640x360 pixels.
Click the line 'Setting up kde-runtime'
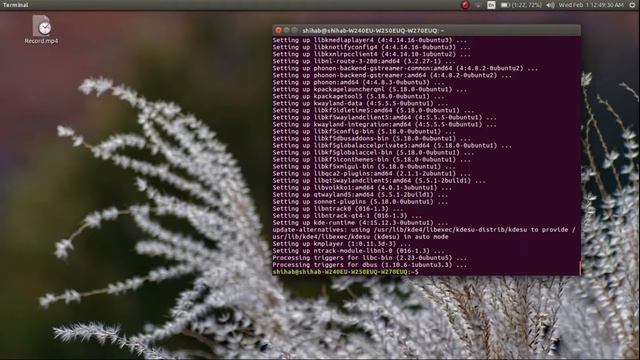coord(360,223)
